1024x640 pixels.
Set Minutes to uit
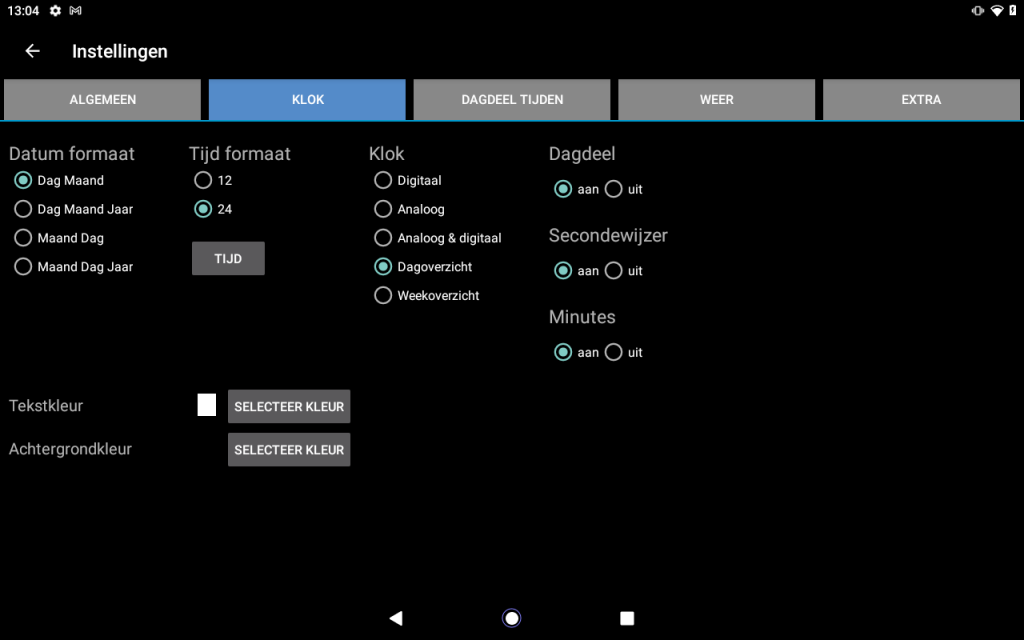coord(614,352)
